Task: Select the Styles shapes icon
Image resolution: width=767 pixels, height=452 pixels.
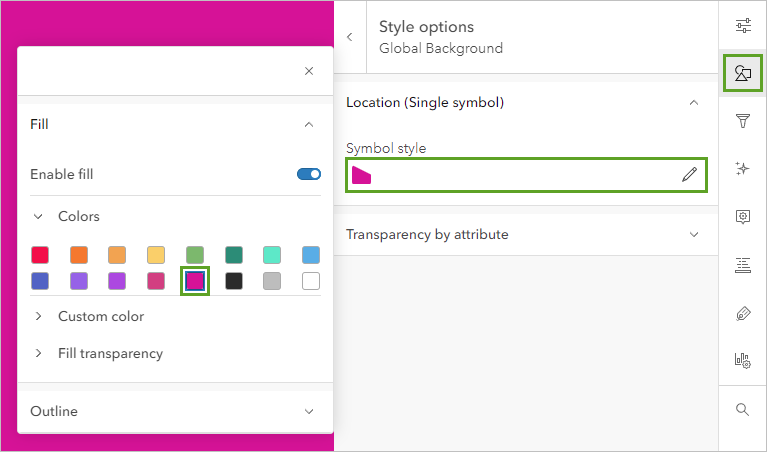Action: click(x=743, y=74)
